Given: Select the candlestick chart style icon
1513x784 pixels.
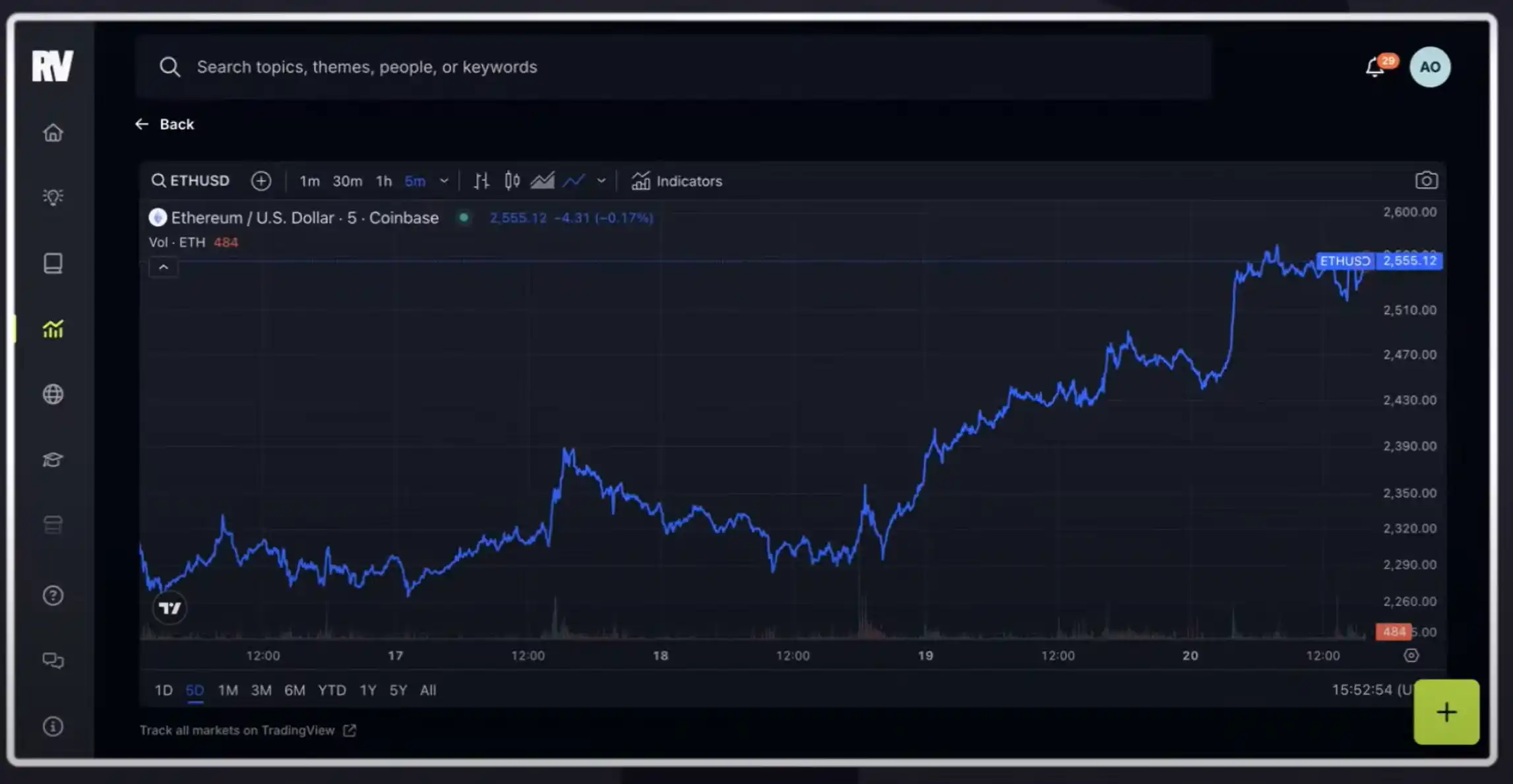Looking at the screenshot, I should coord(512,181).
